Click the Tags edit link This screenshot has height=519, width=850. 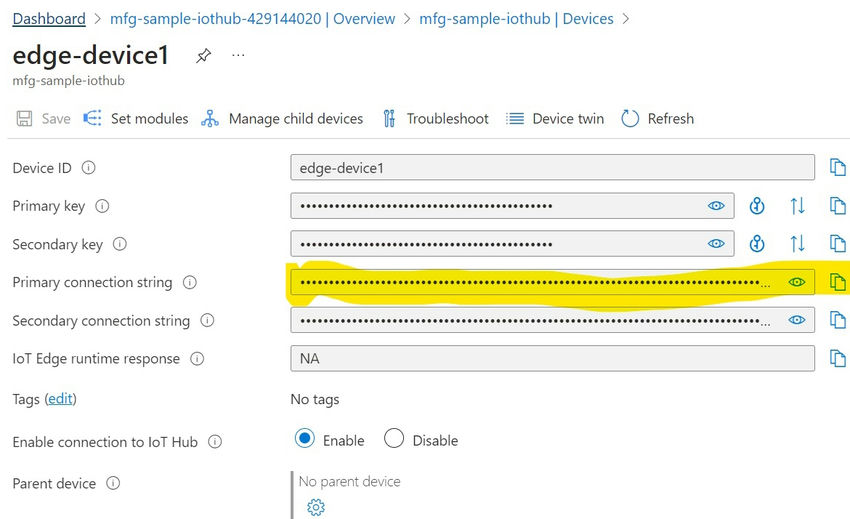pyautogui.click(x=60, y=399)
